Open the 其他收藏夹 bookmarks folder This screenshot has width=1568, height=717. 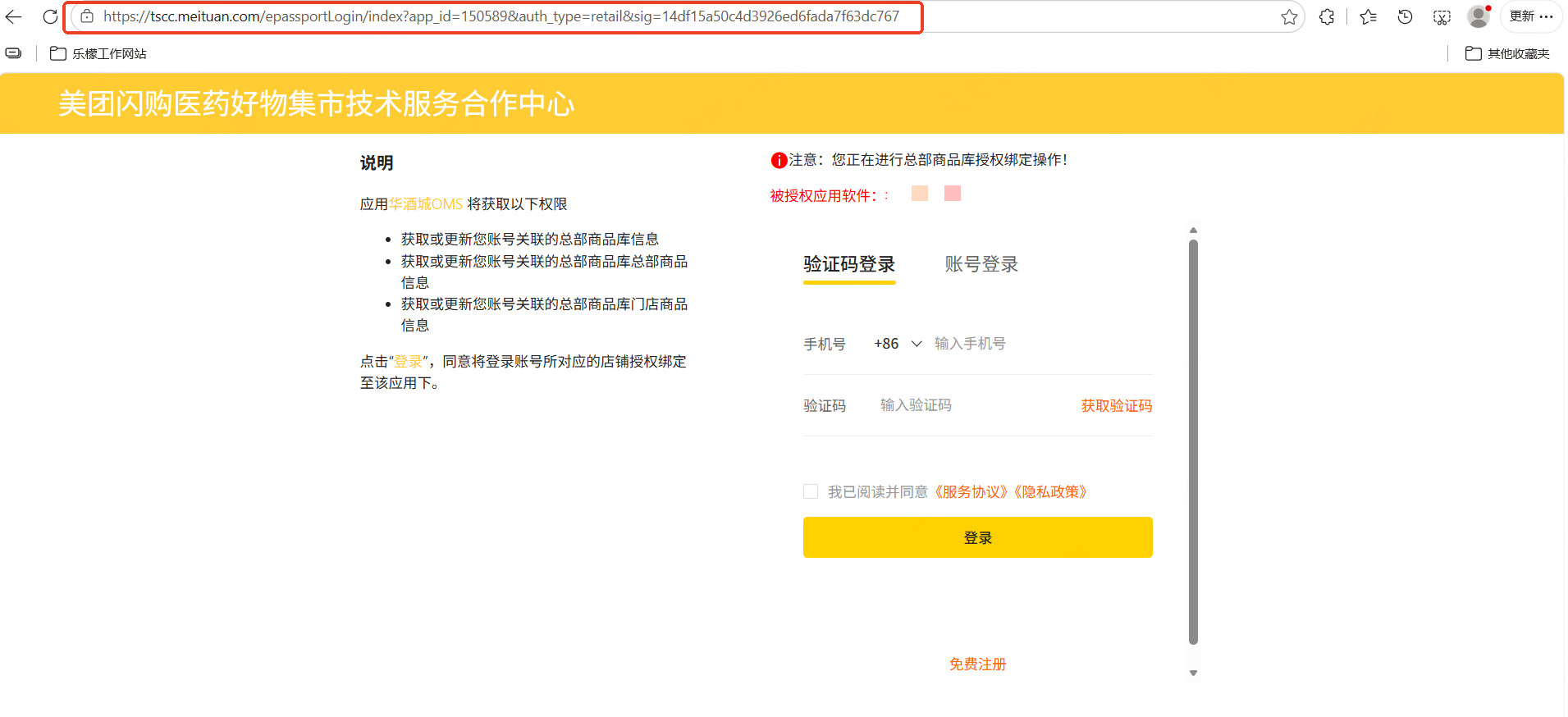click(1507, 53)
